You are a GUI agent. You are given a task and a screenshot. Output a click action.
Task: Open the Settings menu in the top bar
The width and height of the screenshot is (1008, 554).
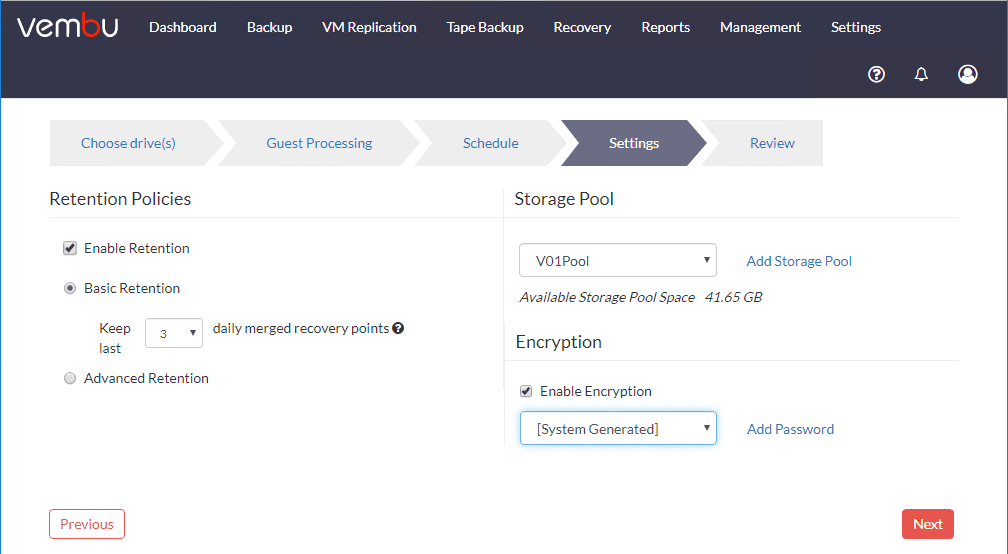coord(856,27)
